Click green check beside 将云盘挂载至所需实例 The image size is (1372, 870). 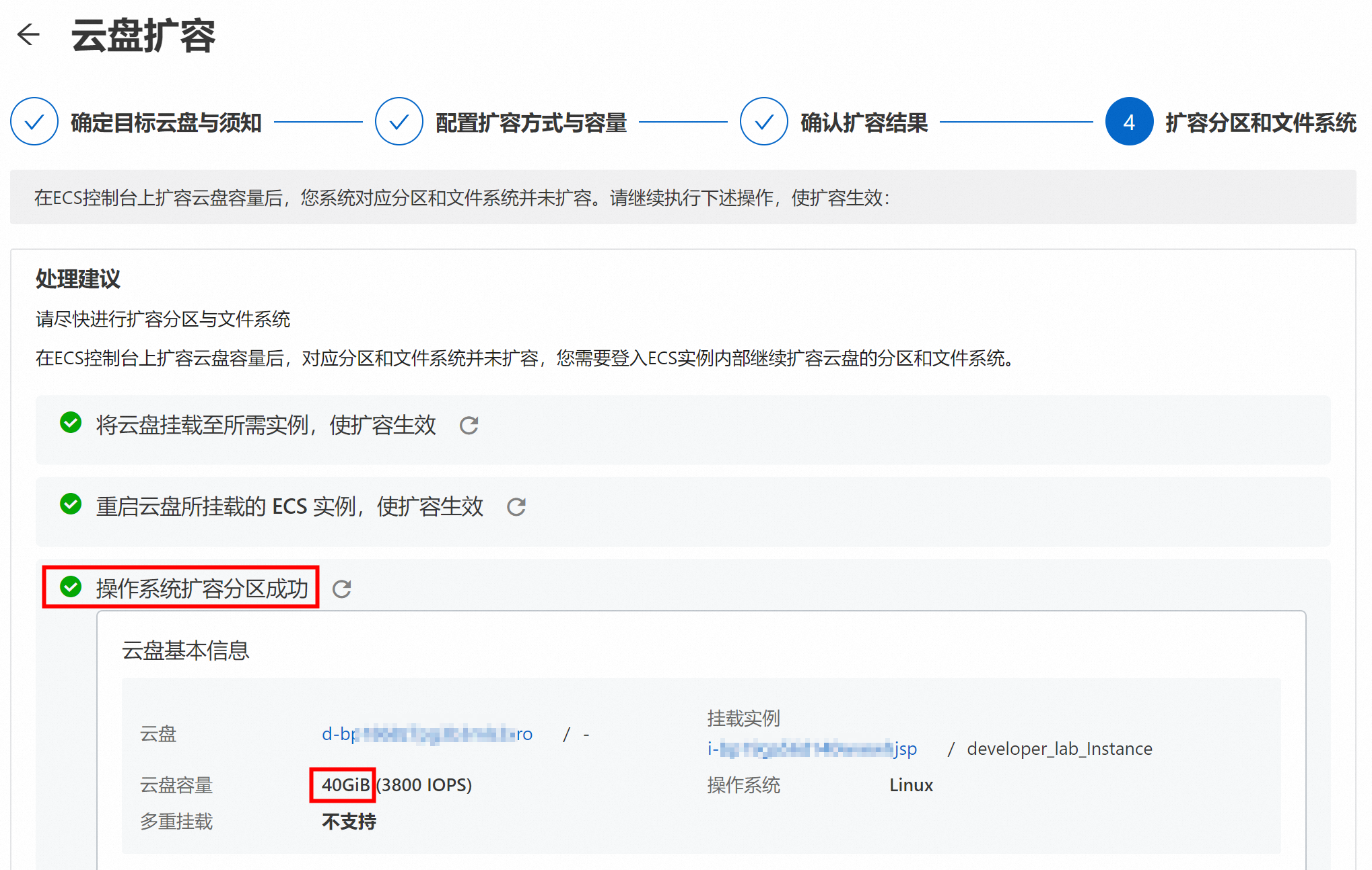[x=71, y=423]
